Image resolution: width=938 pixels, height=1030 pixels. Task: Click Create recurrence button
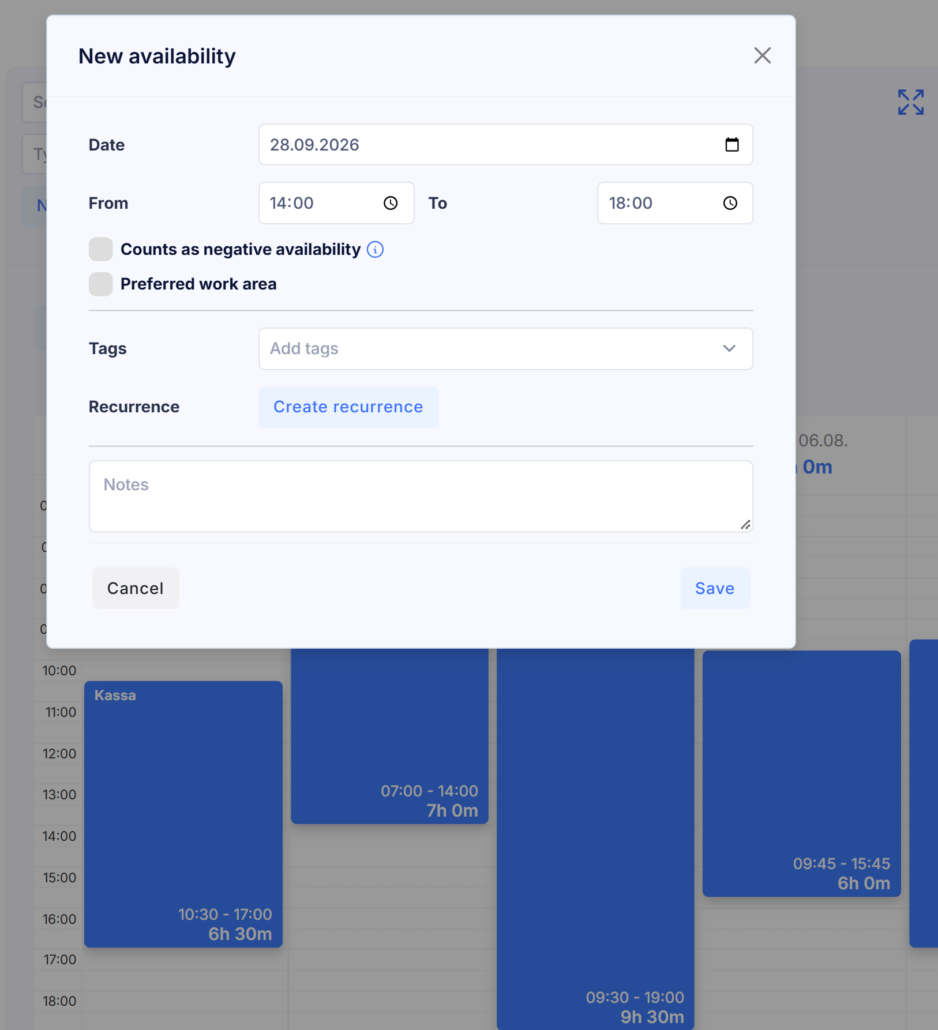(348, 407)
